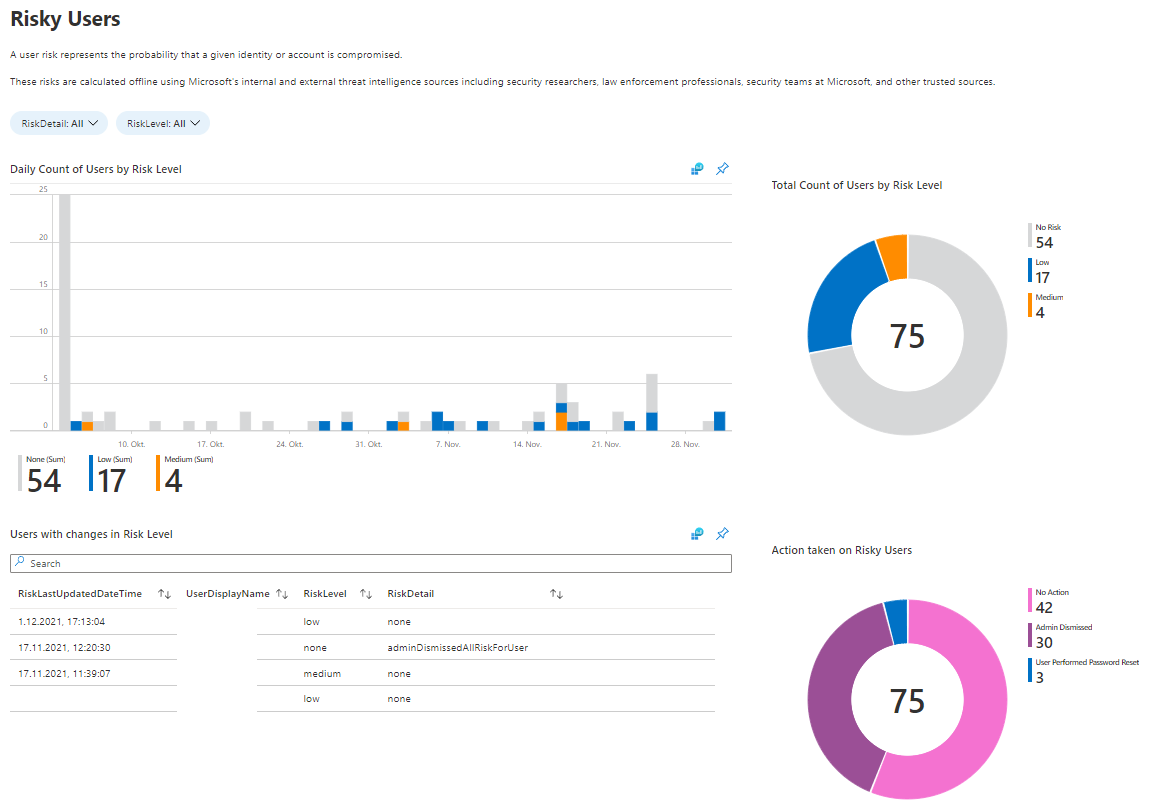Open Log Analytics icon above changes table
The height and width of the screenshot is (806, 1163).
(x=696, y=534)
